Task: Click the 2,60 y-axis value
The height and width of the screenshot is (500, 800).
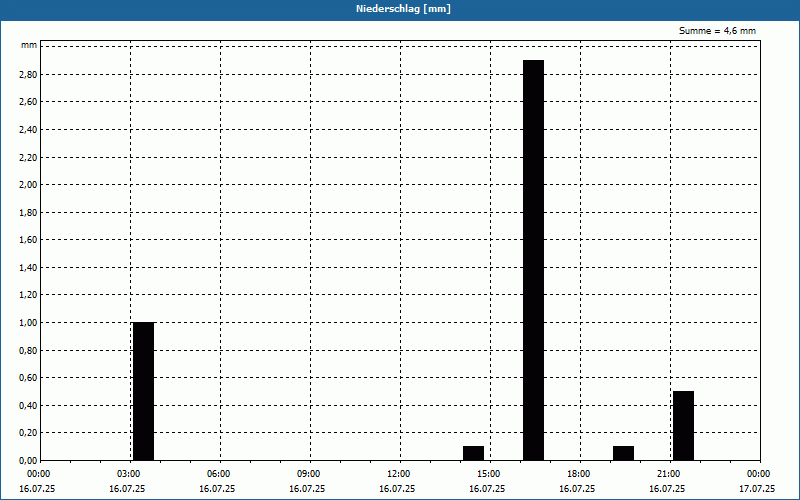Action: tap(28, 102)
